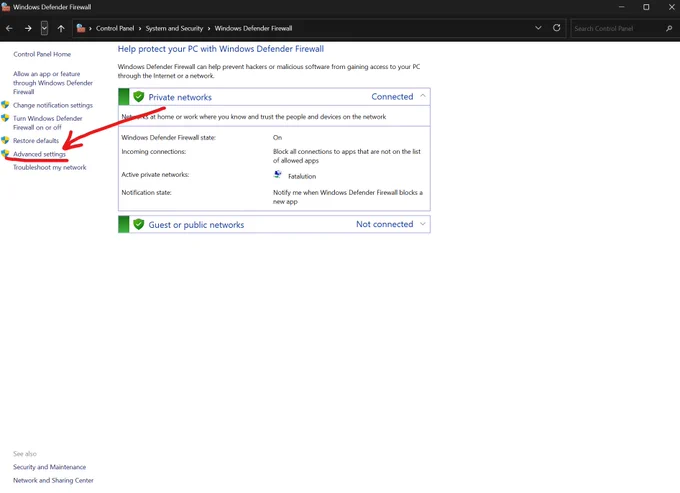Select Windows Defender Firewall breadcrumb

(x=253, y=28)
